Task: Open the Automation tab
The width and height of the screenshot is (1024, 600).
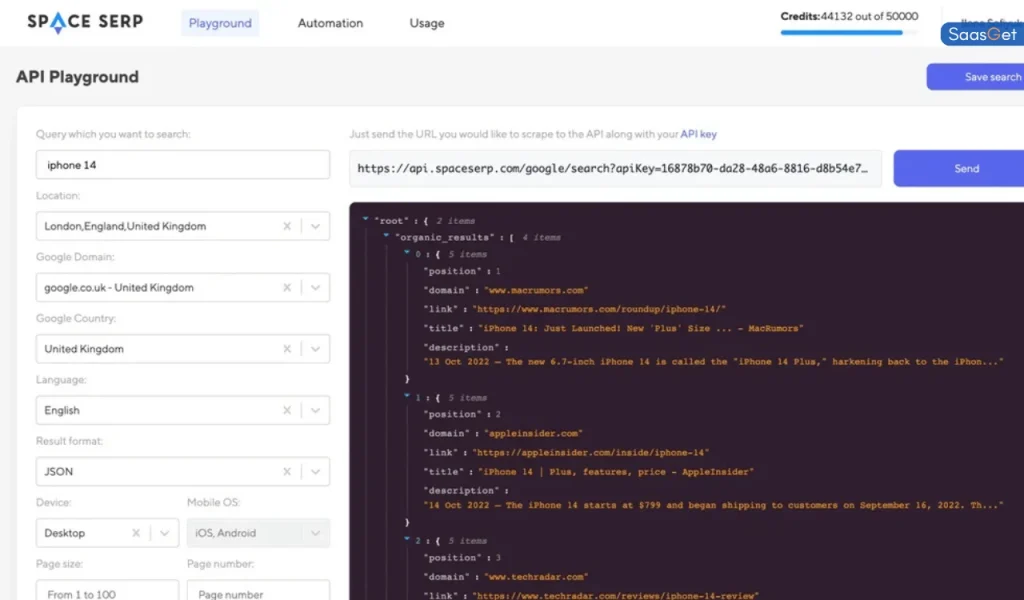Action: coord(330,23)
